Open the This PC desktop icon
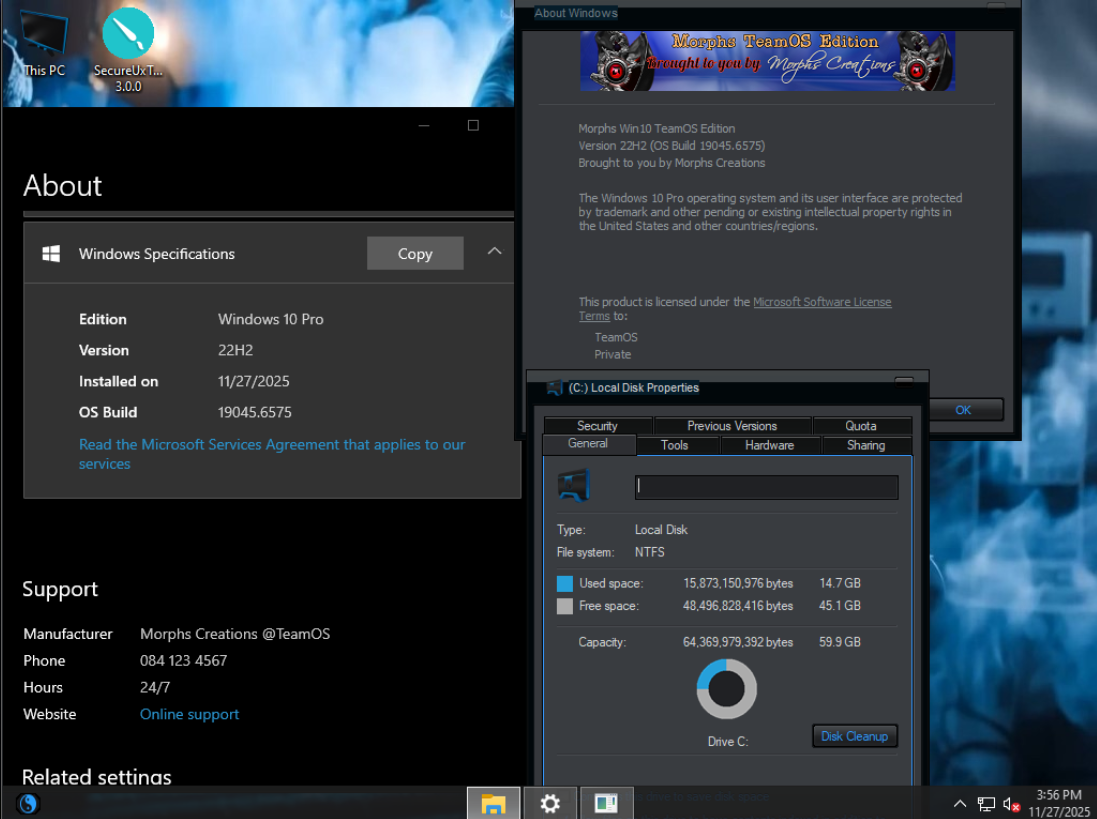 [43, 41]
